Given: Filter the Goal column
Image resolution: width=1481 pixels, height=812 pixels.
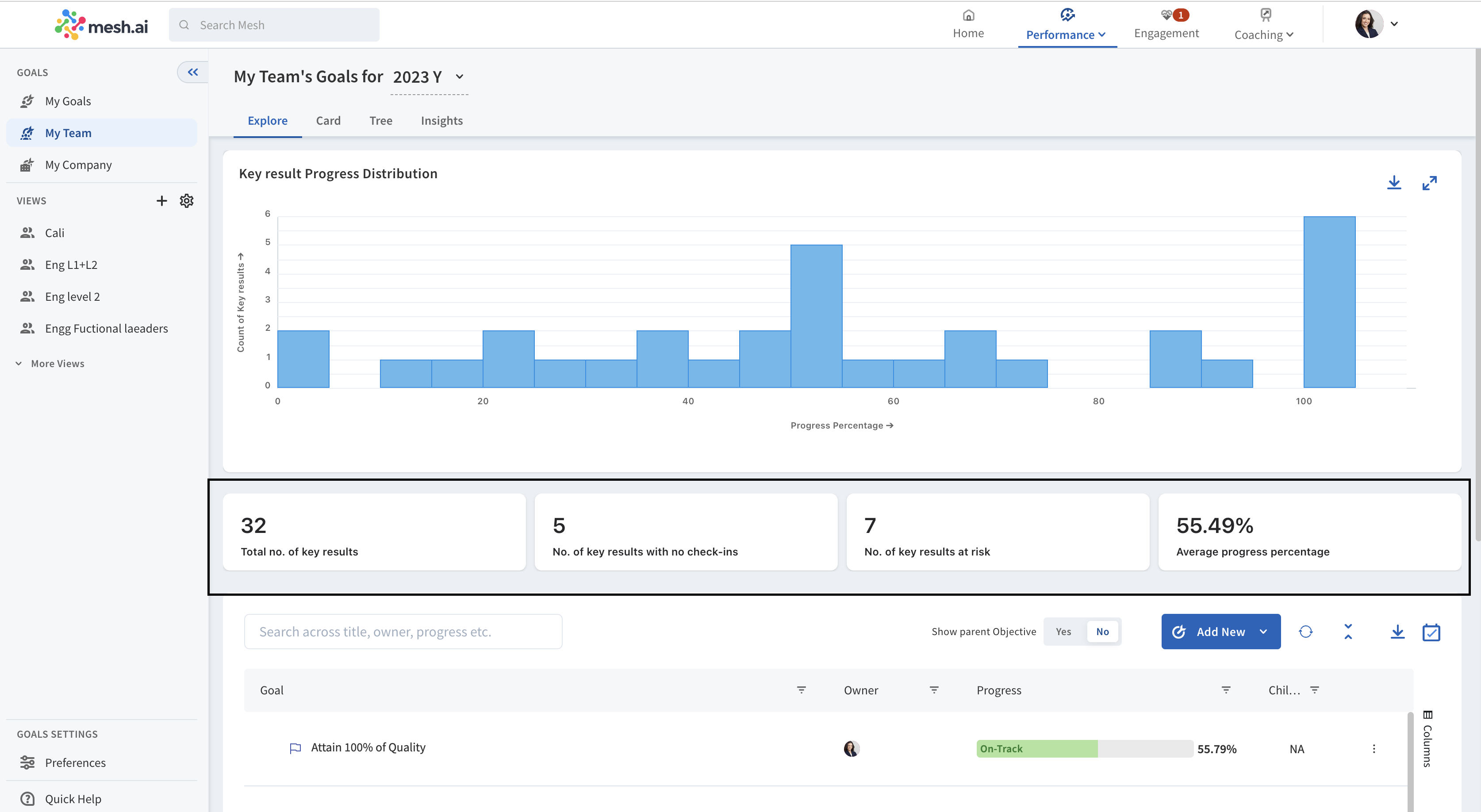Looking at the screenshot, I should point(802,689).
